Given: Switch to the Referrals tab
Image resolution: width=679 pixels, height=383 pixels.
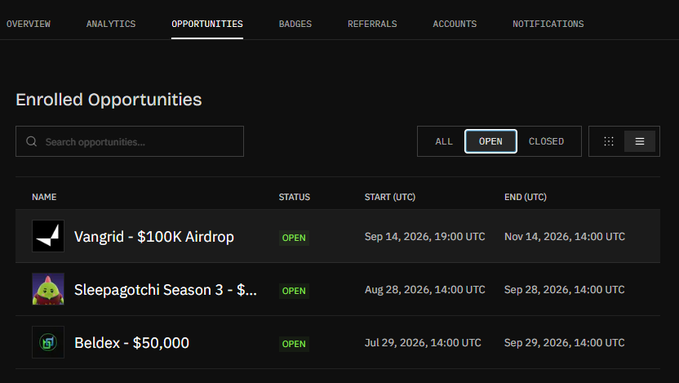Looking at the screenshot, I should click(372, 24).
